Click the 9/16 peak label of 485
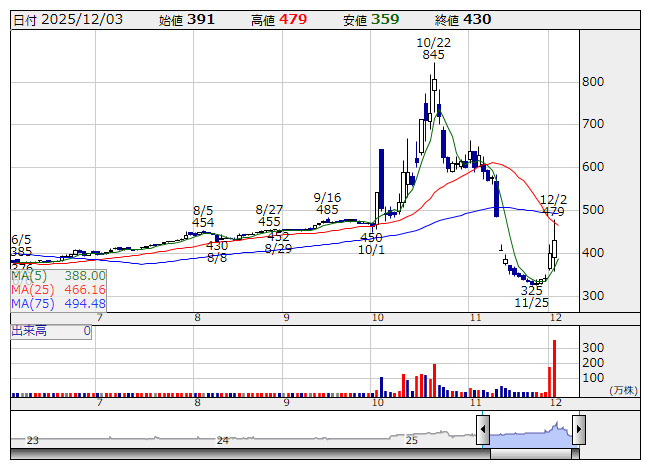The height and width of the screenshot is (470, 653). click(x=327, y=204)
